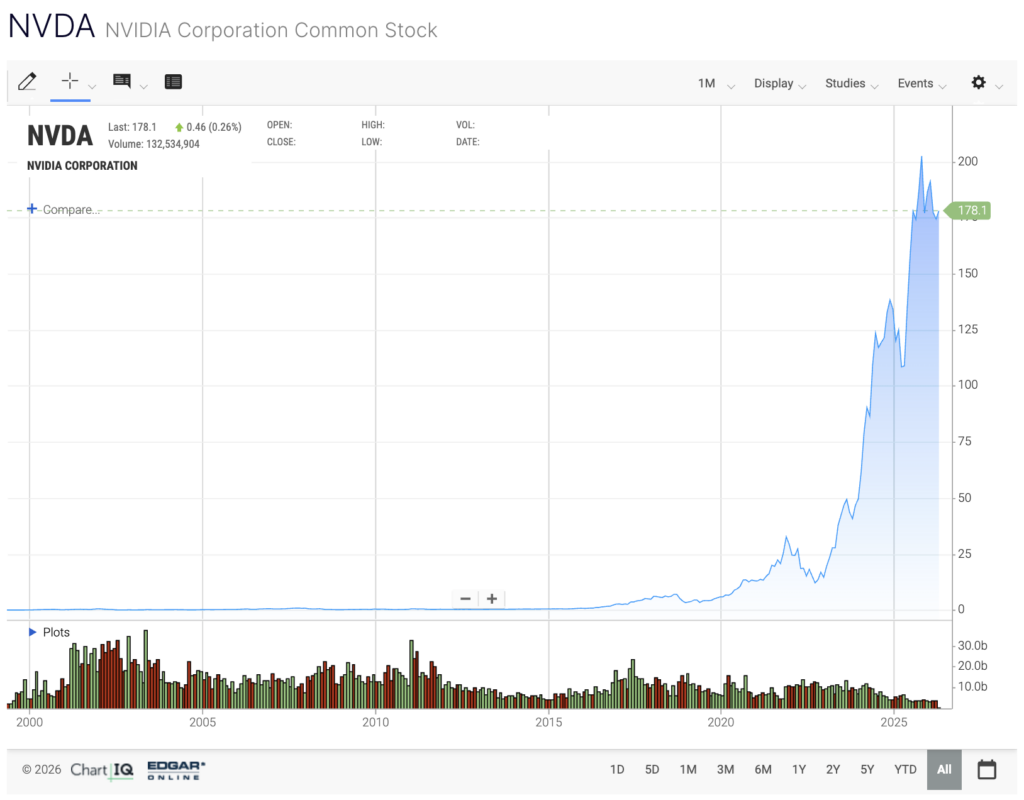Zoom in with the plus button
Image resolution: width=1024 pixels, height=800 pixels.
(x=492, y=599)
